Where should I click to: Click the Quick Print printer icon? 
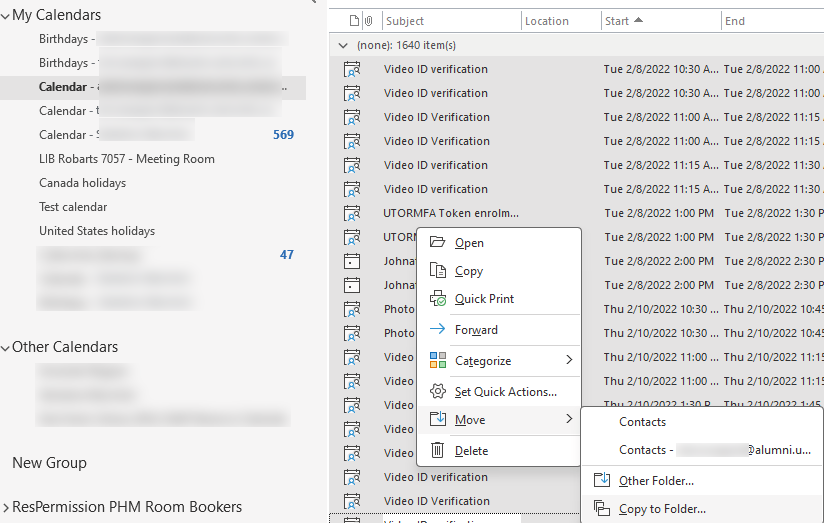click(x=437, y=299)
